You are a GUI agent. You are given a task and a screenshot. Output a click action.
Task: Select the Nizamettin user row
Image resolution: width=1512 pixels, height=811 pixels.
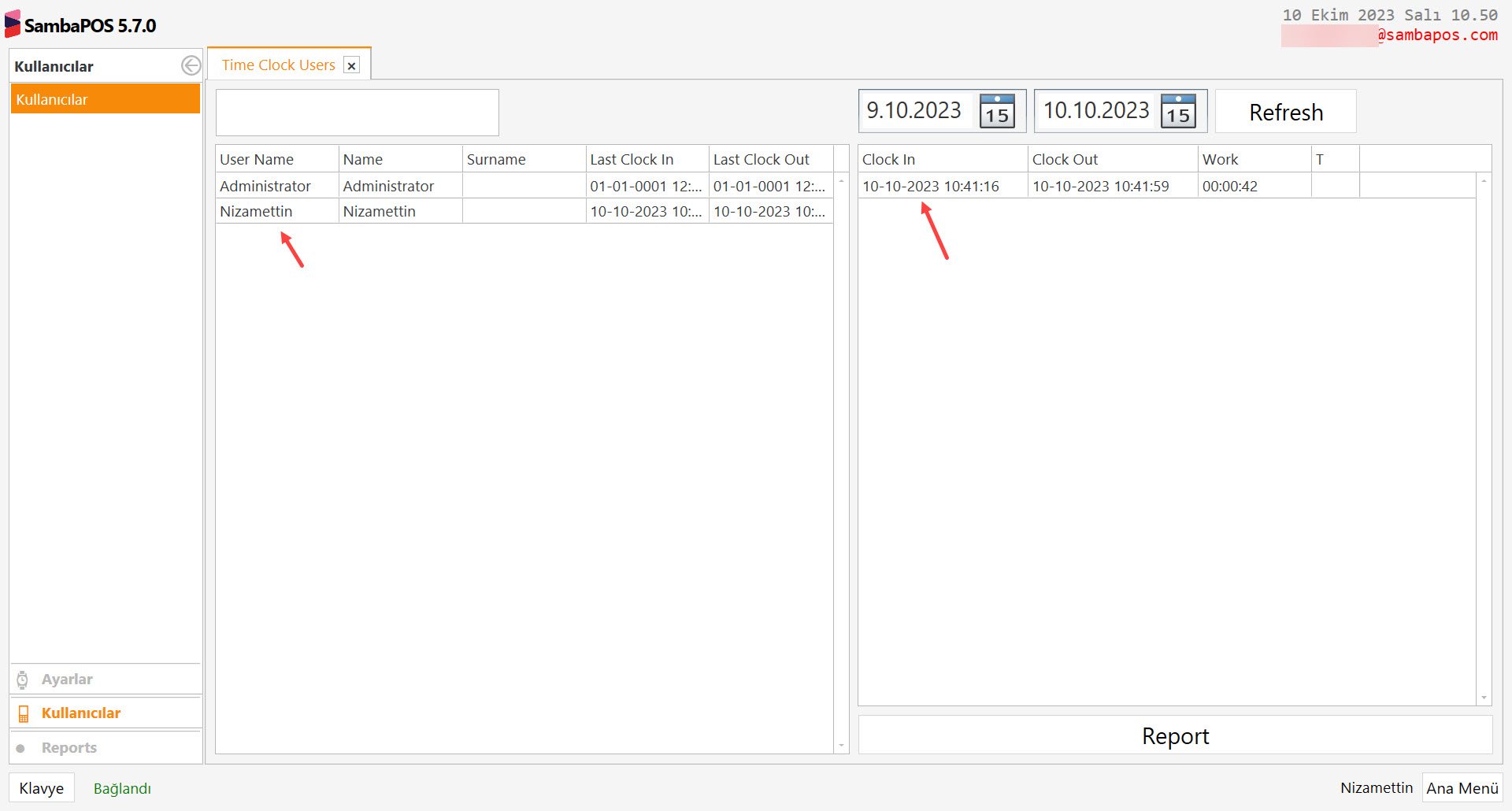(256, 210)
